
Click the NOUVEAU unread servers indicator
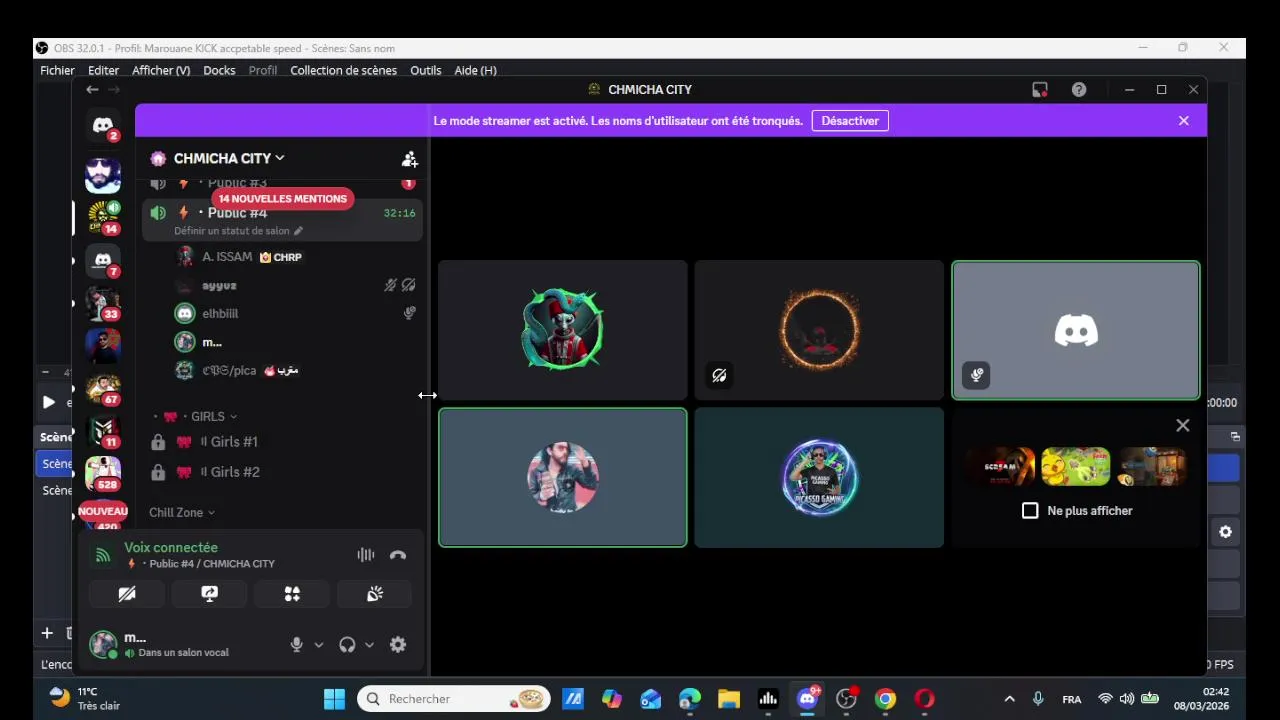tap(103, 511)
